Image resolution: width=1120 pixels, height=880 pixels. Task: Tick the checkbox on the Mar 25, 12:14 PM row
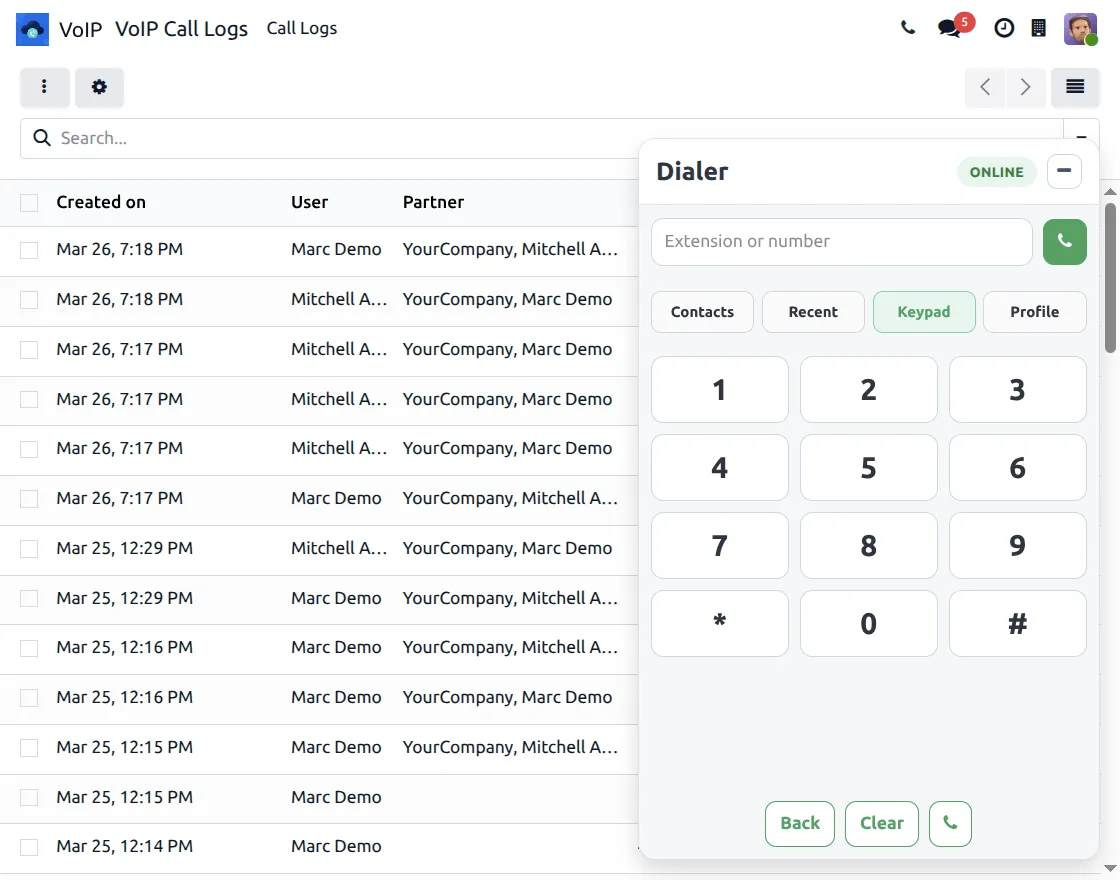28,846
